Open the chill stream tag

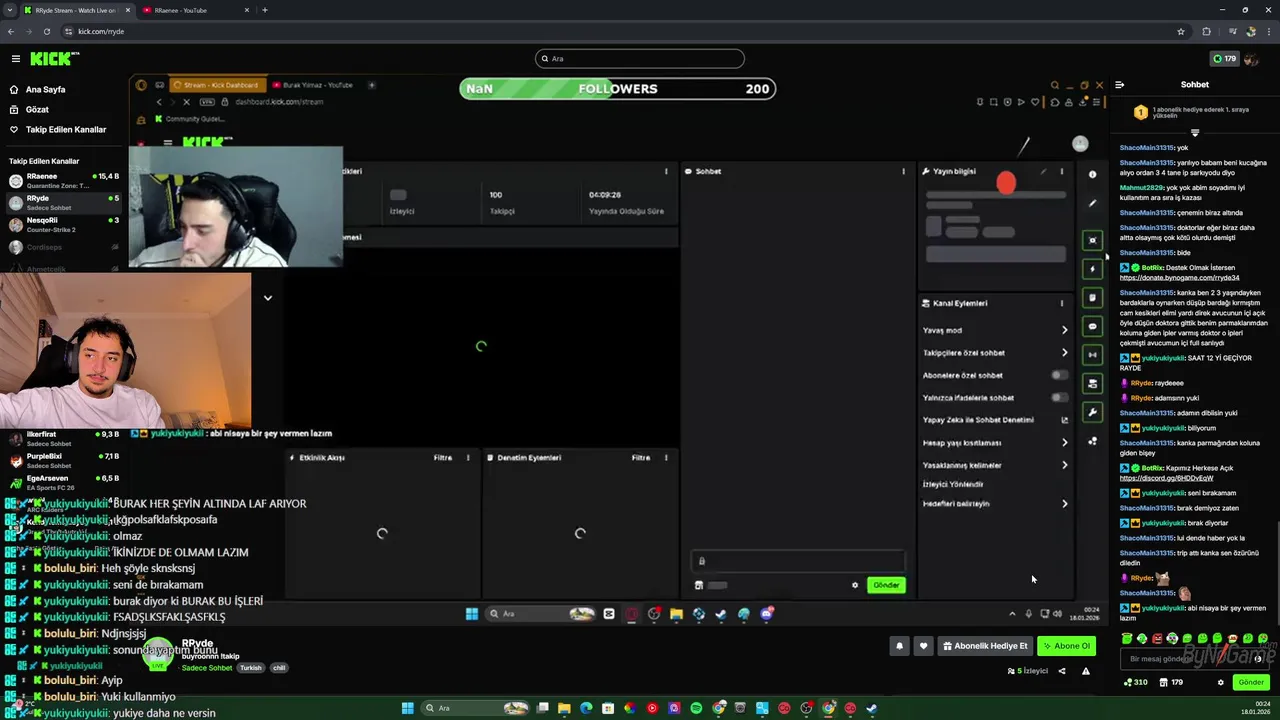point(279,668)
